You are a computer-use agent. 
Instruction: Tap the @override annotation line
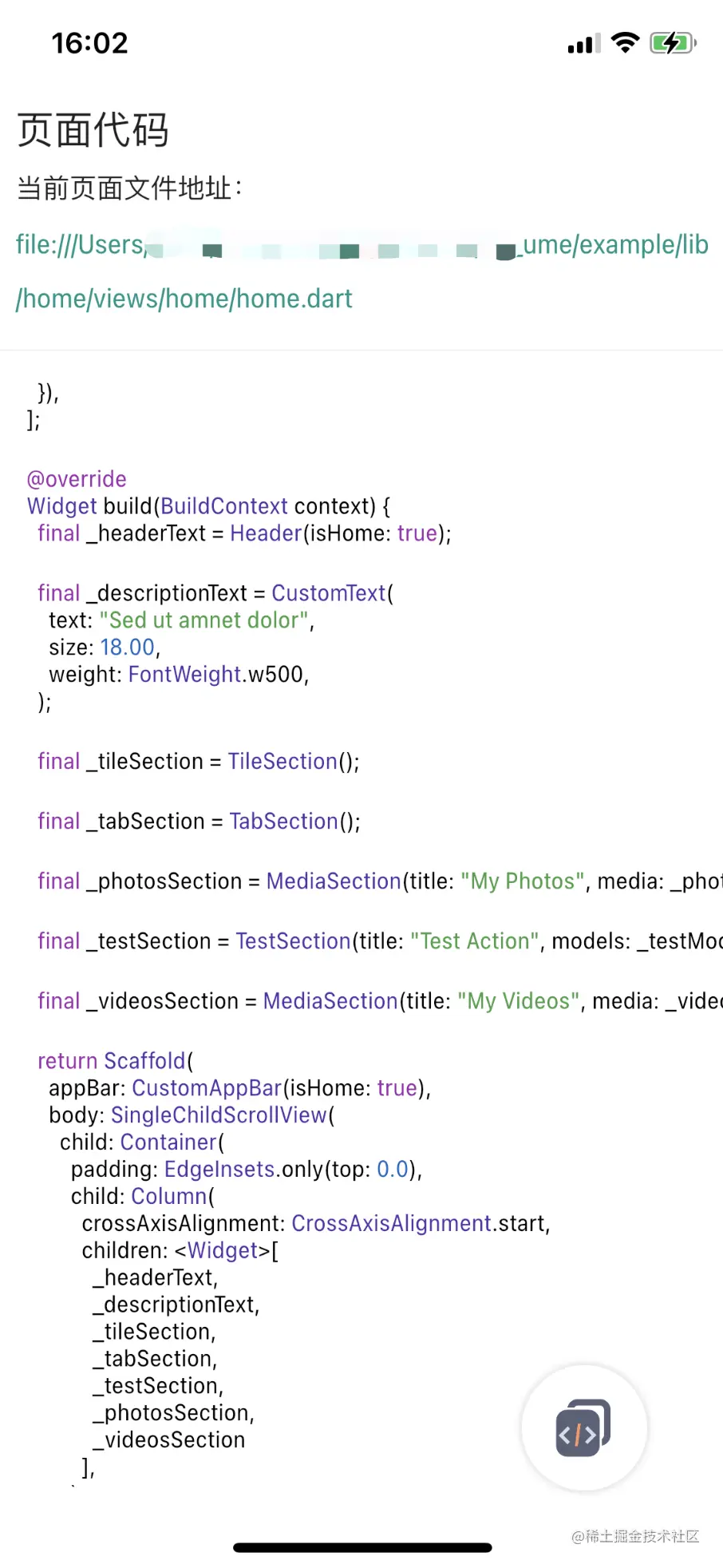[77, 479]
